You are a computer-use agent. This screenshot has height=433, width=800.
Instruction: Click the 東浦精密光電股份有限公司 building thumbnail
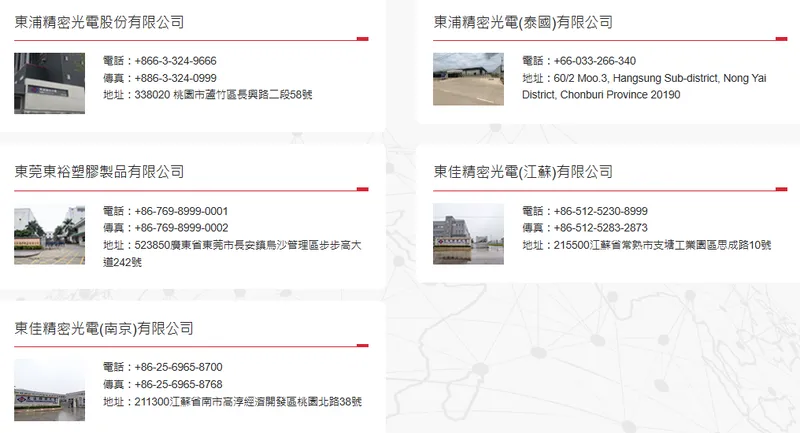(50, 83)
